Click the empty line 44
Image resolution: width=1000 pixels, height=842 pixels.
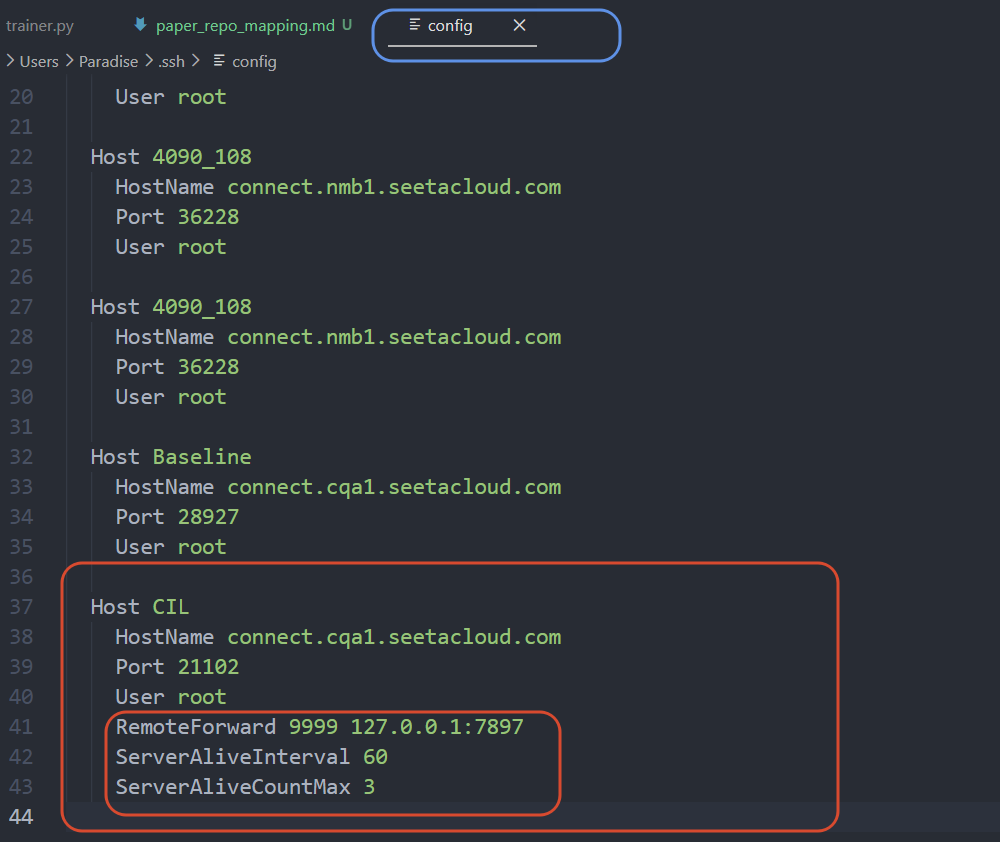click(510, 816)
